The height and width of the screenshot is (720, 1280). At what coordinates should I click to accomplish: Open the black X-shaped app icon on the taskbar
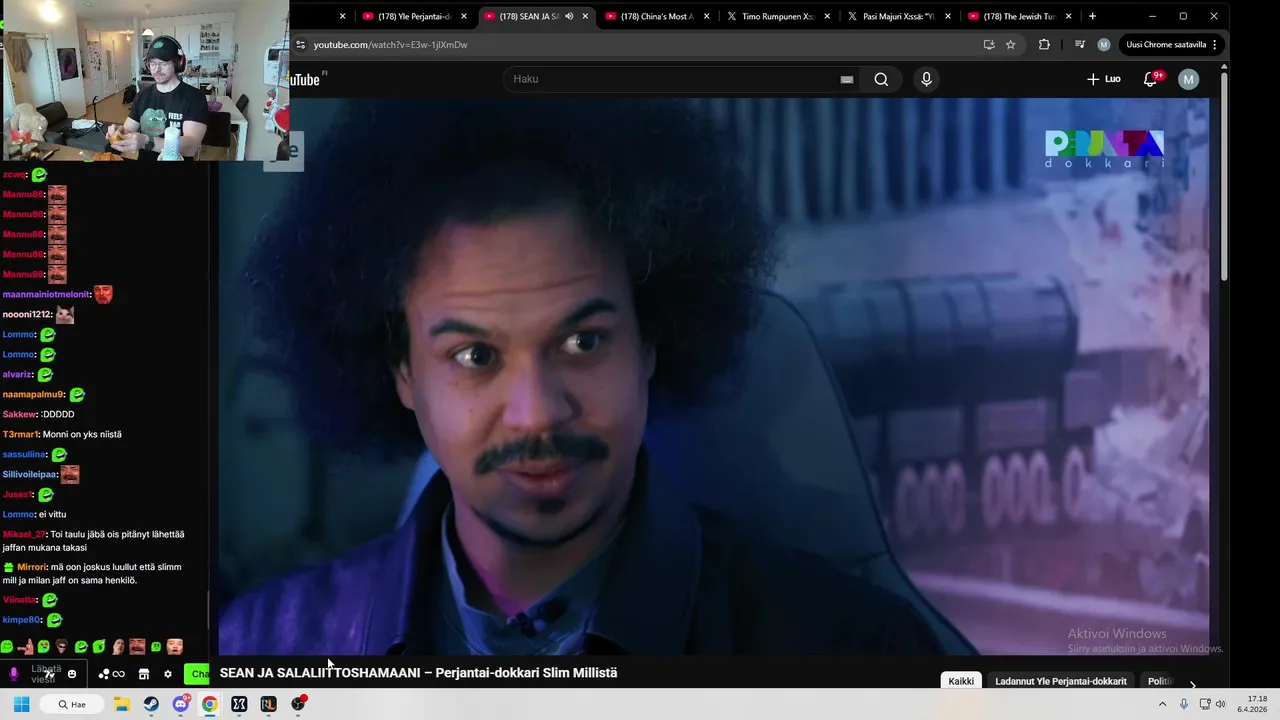pyautogui.click(x=239, y=704)
